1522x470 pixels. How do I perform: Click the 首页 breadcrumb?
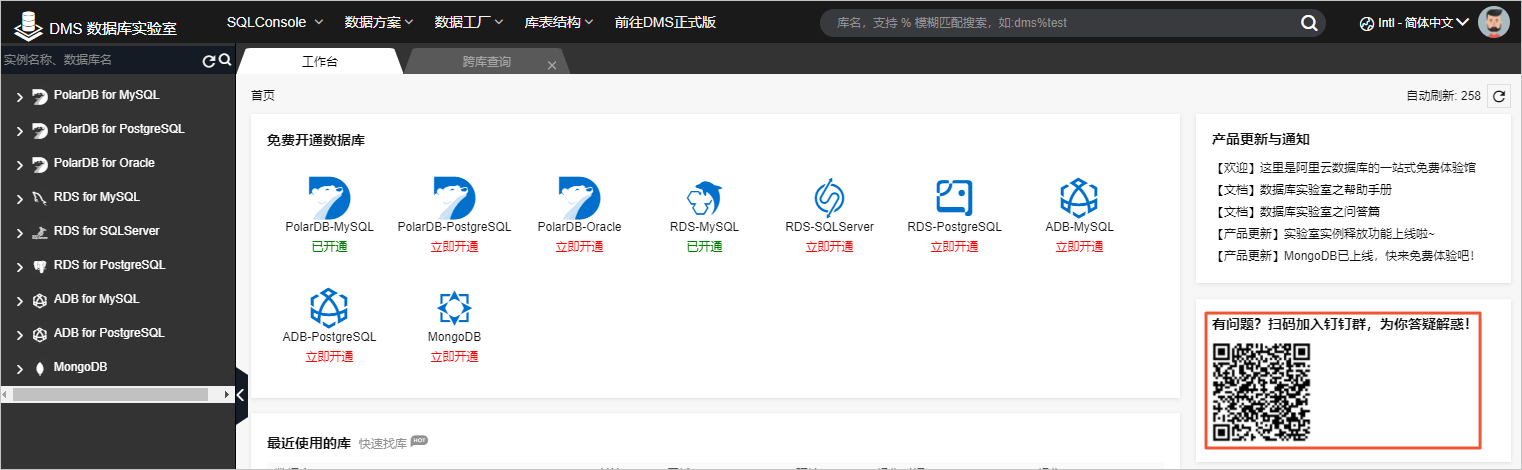click(x=263, y=96)
